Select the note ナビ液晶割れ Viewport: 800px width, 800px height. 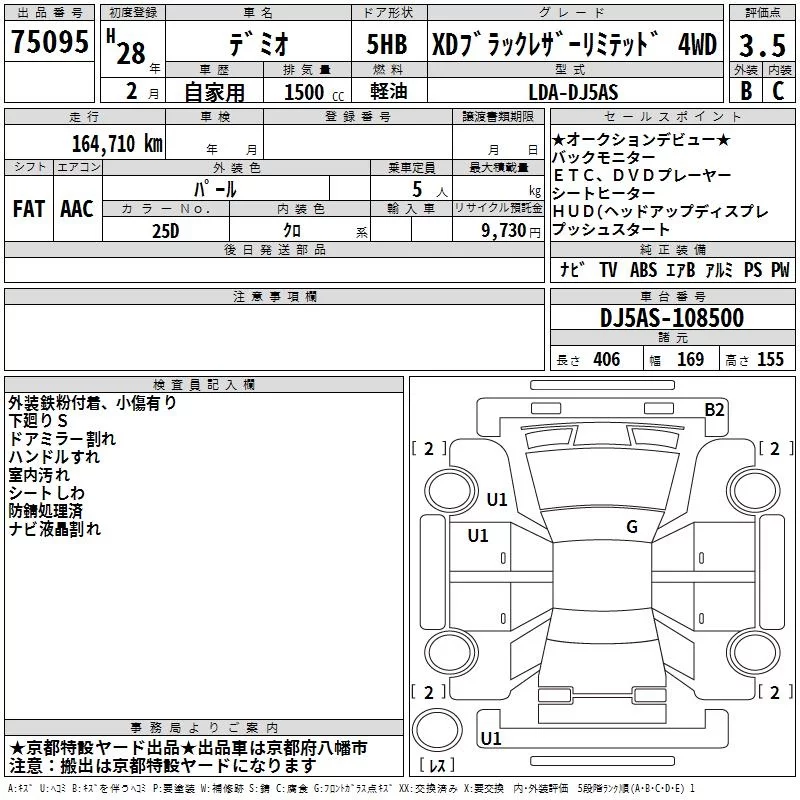[55, 529]
